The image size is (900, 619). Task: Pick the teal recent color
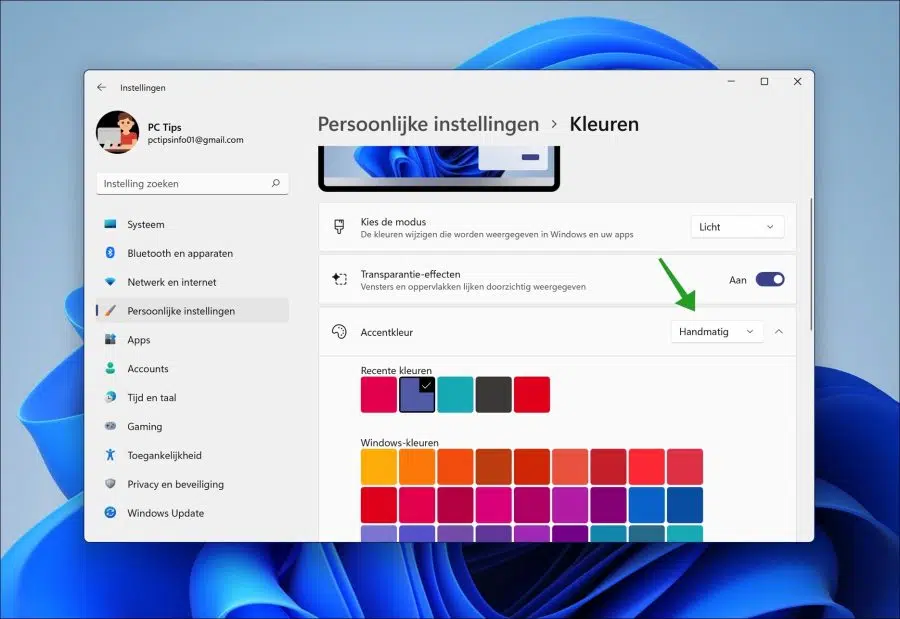[455, 394]
